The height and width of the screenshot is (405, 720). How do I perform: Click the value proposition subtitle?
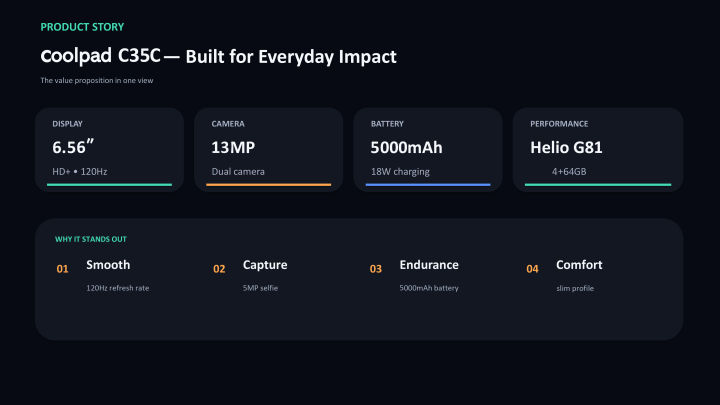point(97,80)
